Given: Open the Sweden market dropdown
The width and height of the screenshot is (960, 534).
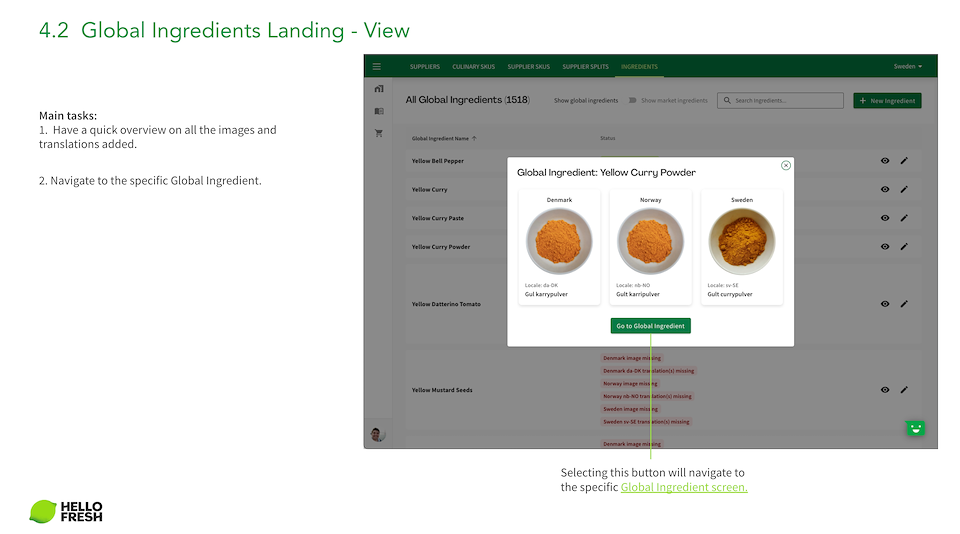Looking at the screenshot, I should click(x=908, y=67).
